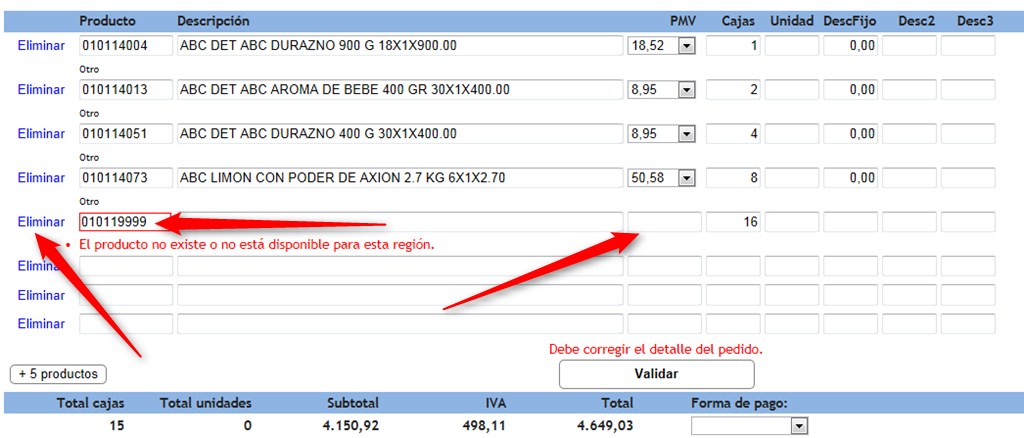Click DescFijo field of the 010114013 row
This screenshot has height=438, width=1024.
850,90
